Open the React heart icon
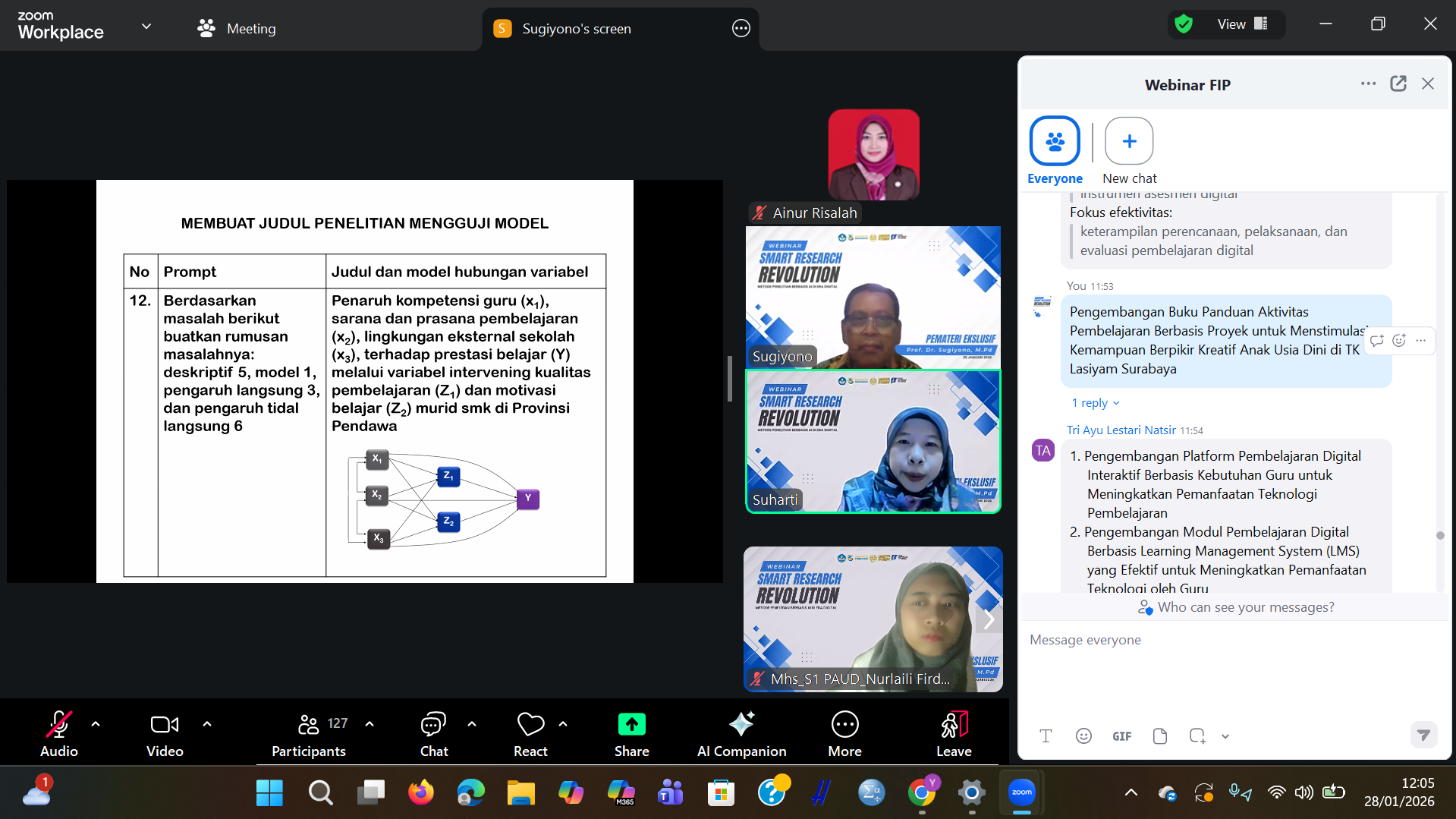This screenshot has width=1456, height=819. pos(530,725)
